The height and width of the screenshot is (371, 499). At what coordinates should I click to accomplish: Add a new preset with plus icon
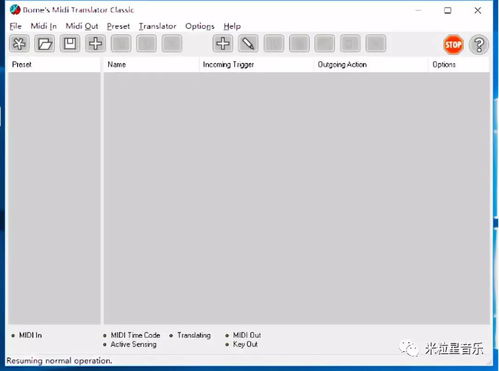click(x=96, y=44)
